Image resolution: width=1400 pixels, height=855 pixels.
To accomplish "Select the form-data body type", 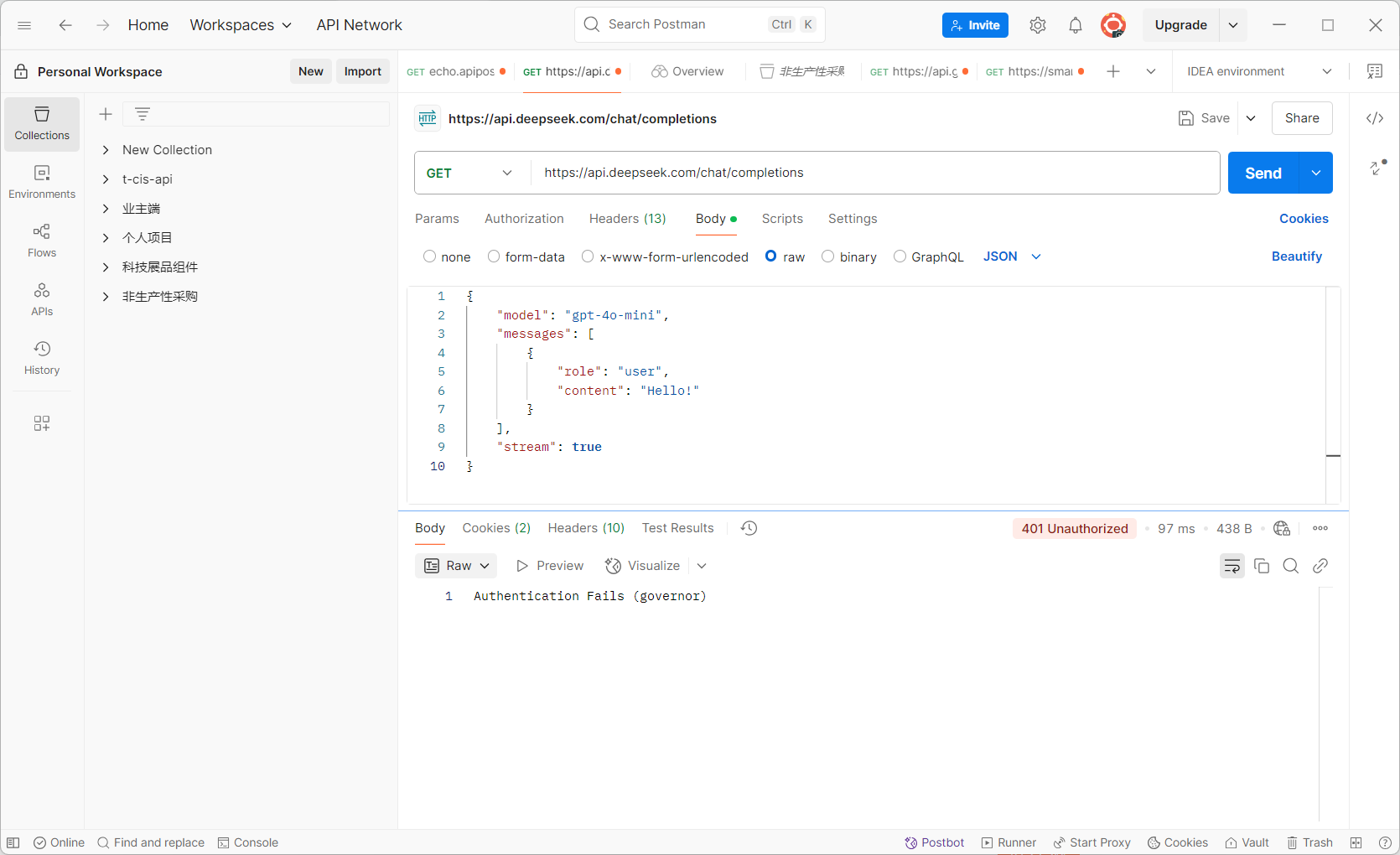I will (x=494, y=256).
